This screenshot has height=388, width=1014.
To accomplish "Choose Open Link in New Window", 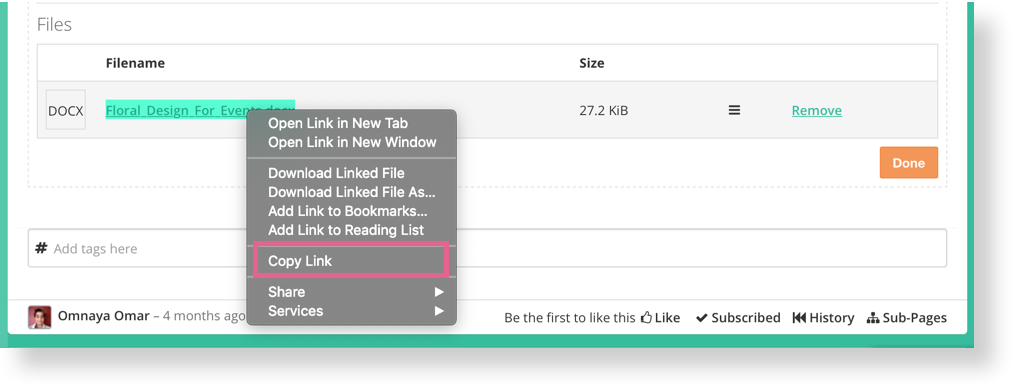I will [x=352, y=142].
